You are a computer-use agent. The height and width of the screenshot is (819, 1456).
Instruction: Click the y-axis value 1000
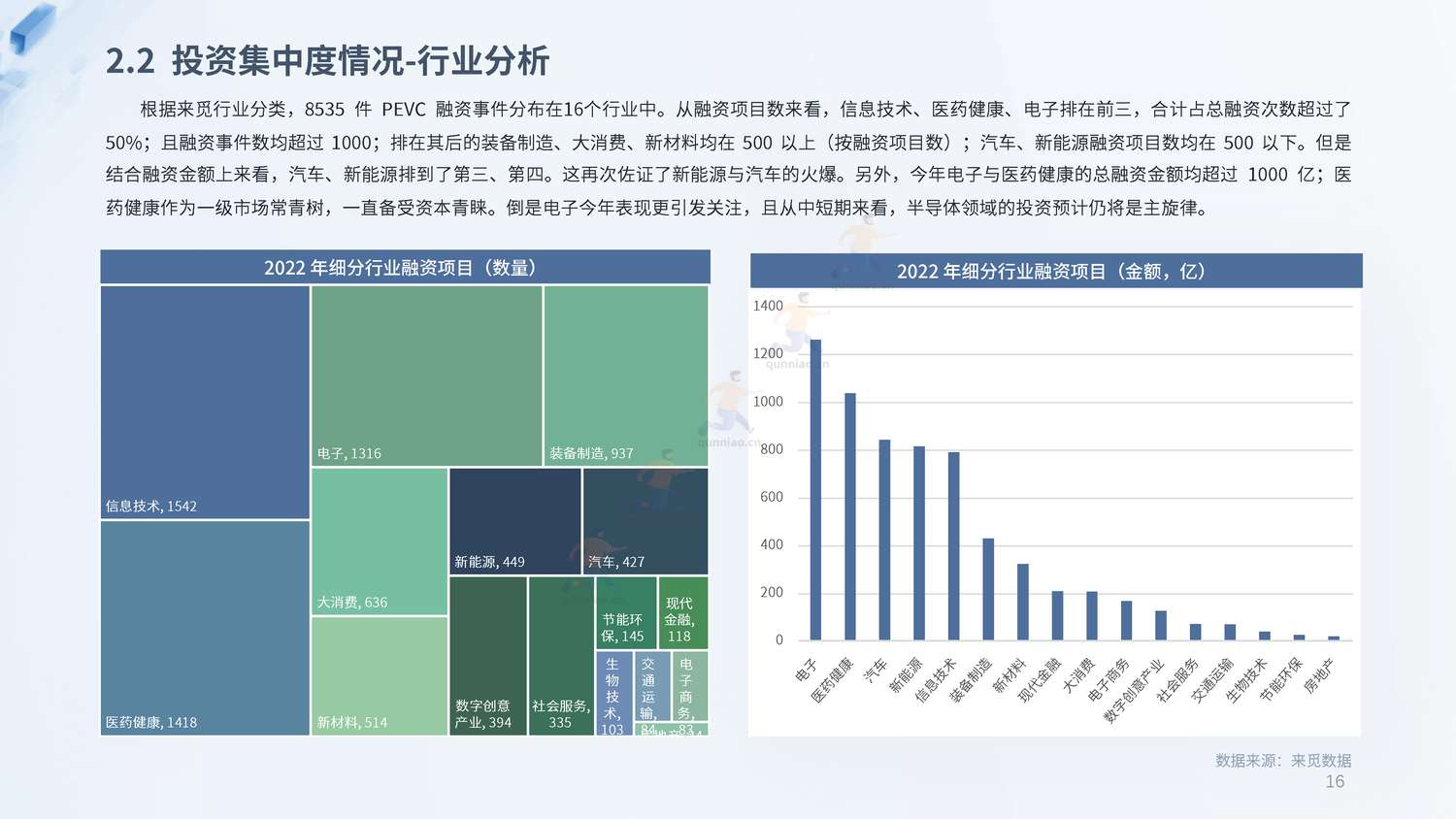768,402
